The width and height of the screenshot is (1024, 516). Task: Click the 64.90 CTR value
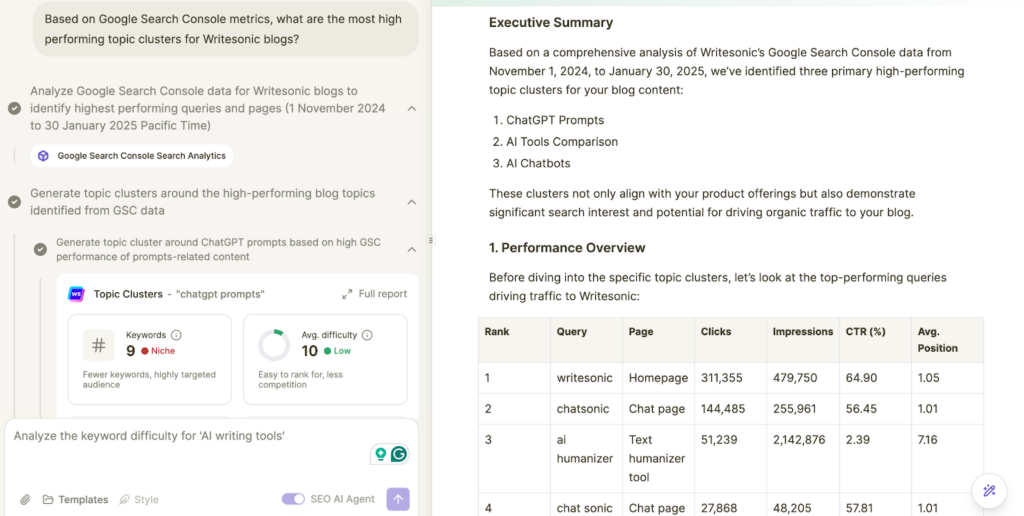click(x=861, y=378)
